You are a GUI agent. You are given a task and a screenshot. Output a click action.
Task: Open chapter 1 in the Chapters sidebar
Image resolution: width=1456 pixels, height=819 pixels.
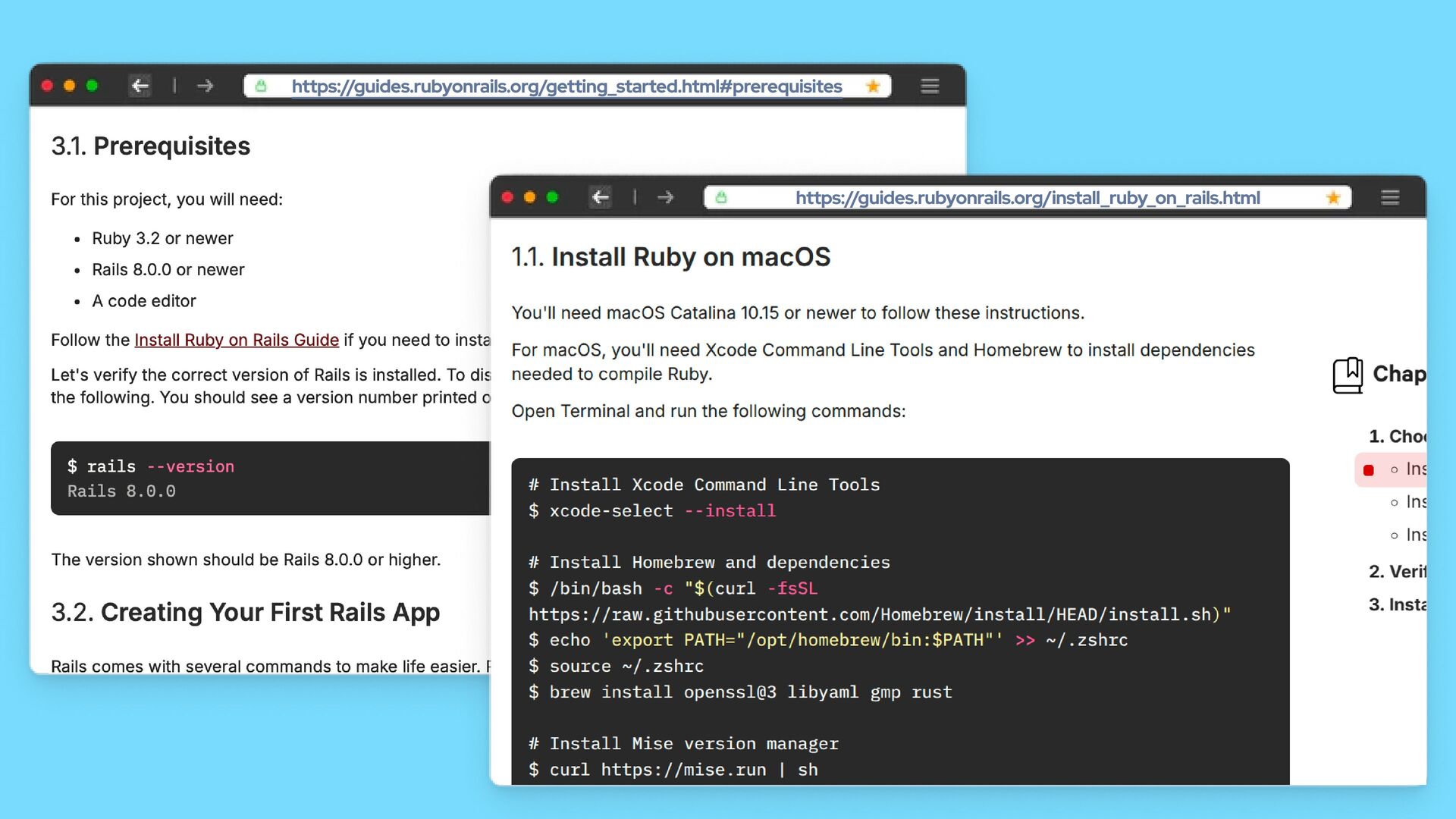tap(1397, 436)
